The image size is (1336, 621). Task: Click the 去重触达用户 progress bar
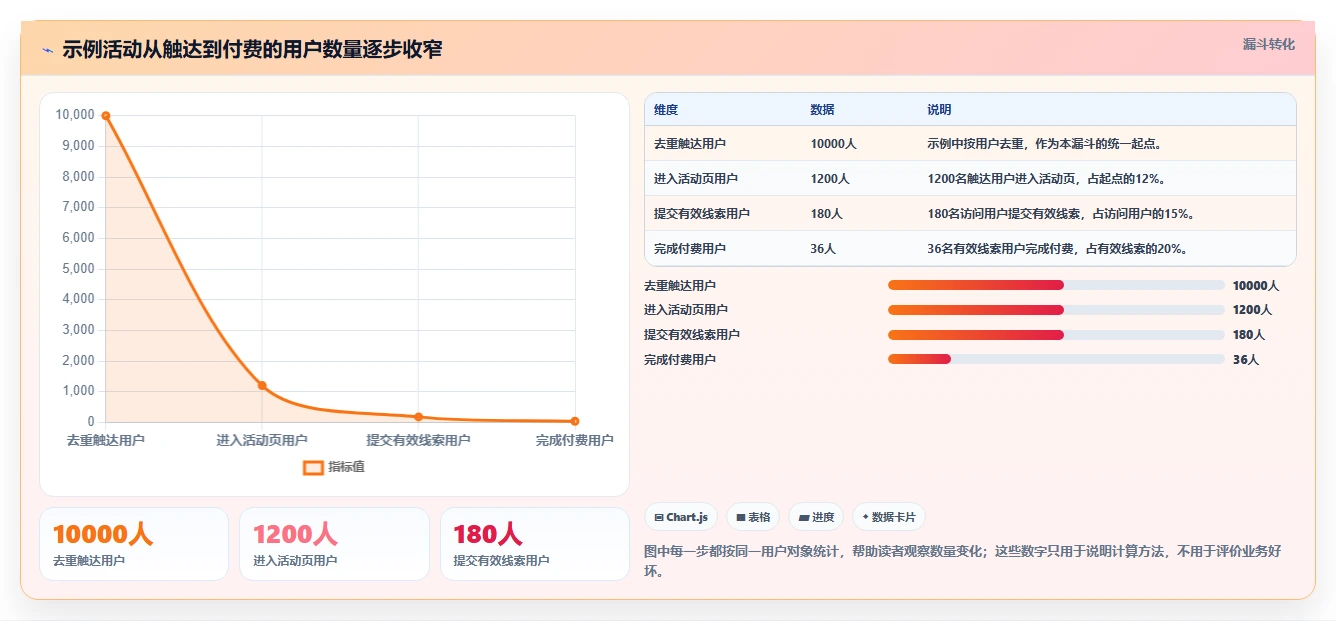coord(1056,285)
